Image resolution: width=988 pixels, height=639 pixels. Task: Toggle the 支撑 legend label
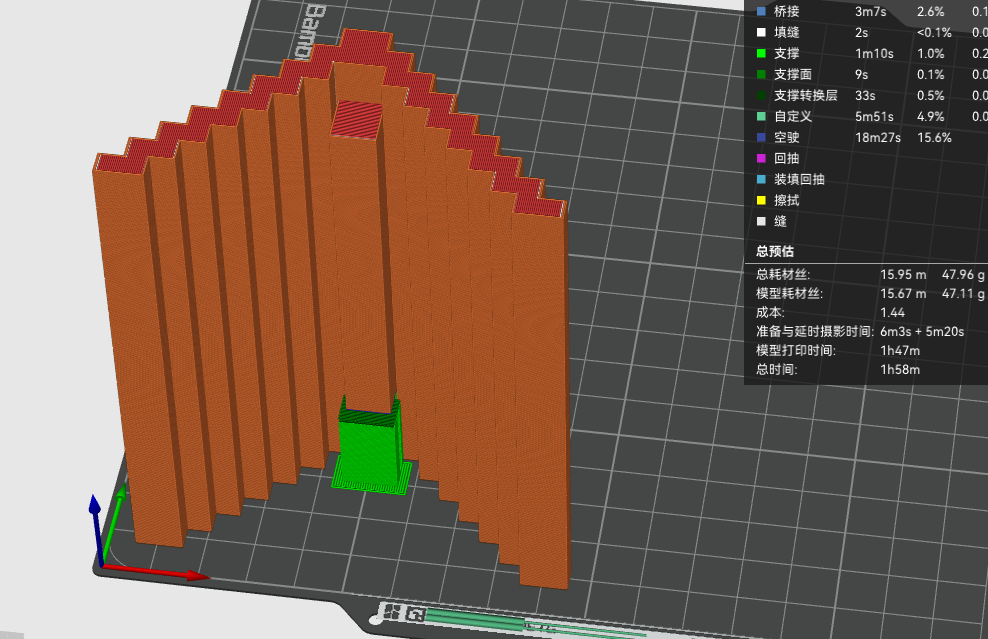[x=786, y=54]
